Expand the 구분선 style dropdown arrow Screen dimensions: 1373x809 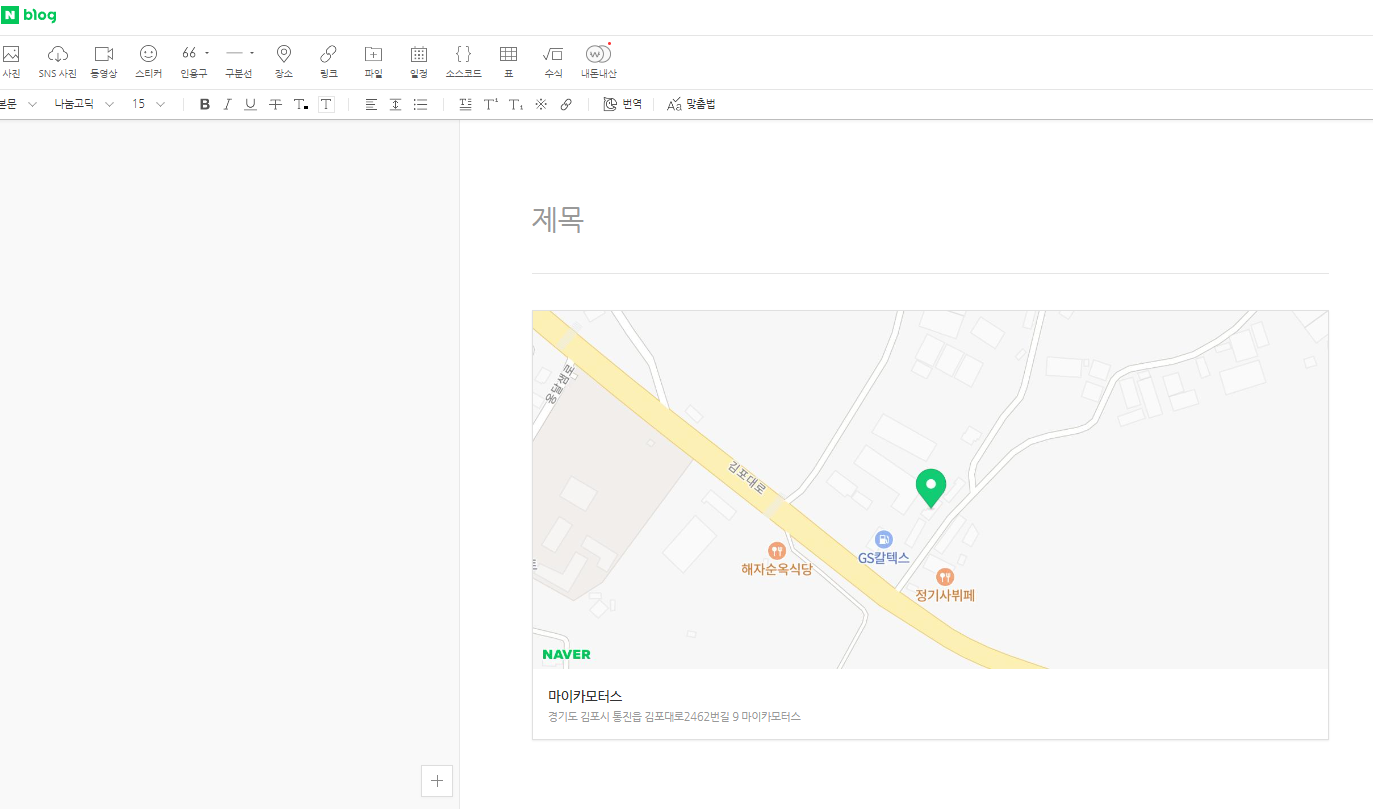[252, 53]
